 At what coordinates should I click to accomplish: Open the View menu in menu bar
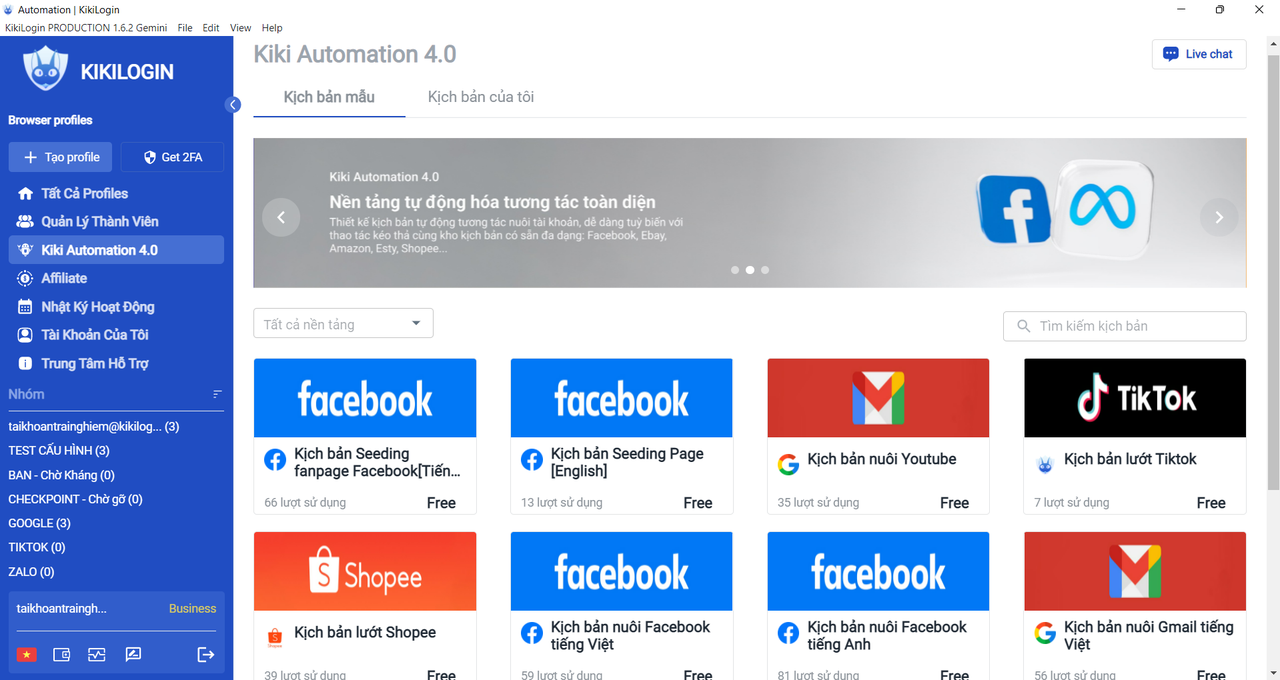[x=240, y=28]
